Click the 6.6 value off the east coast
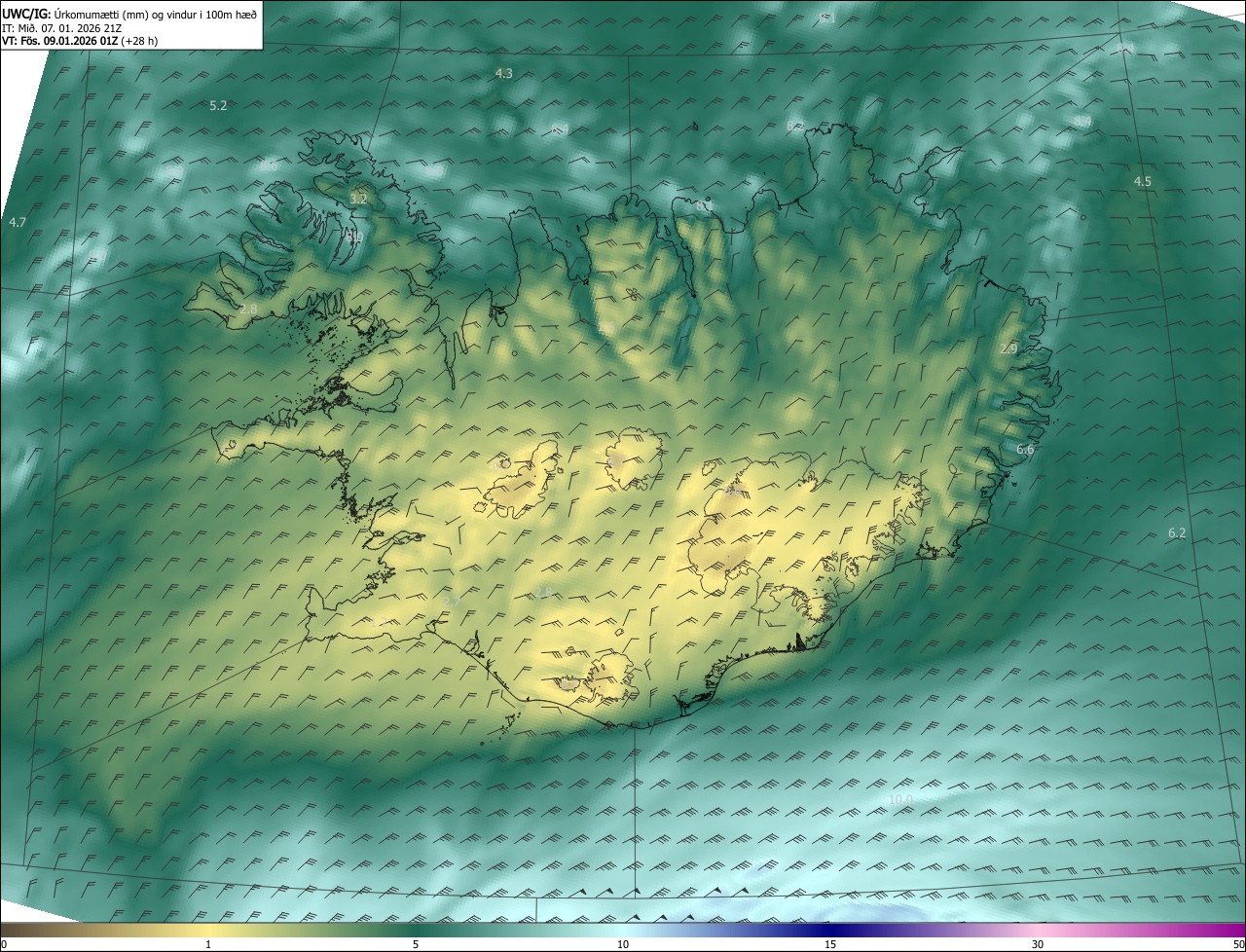The image size is (1246, 952). point(1025,450)
